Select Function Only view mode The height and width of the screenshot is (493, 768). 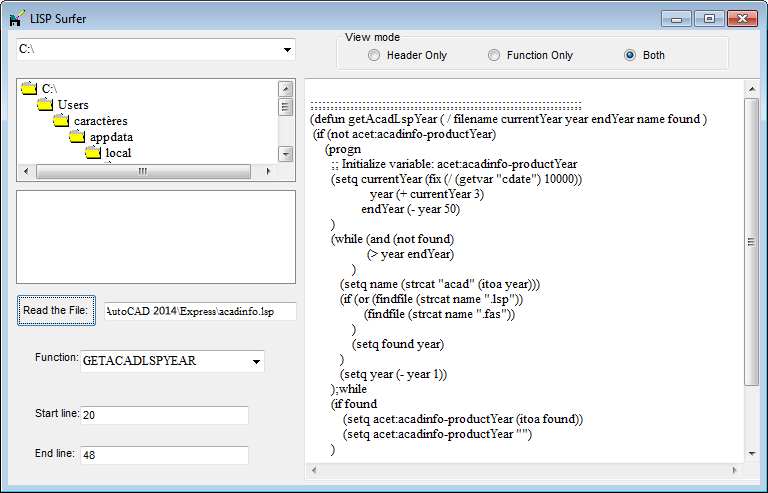click(x=494, y=55)
